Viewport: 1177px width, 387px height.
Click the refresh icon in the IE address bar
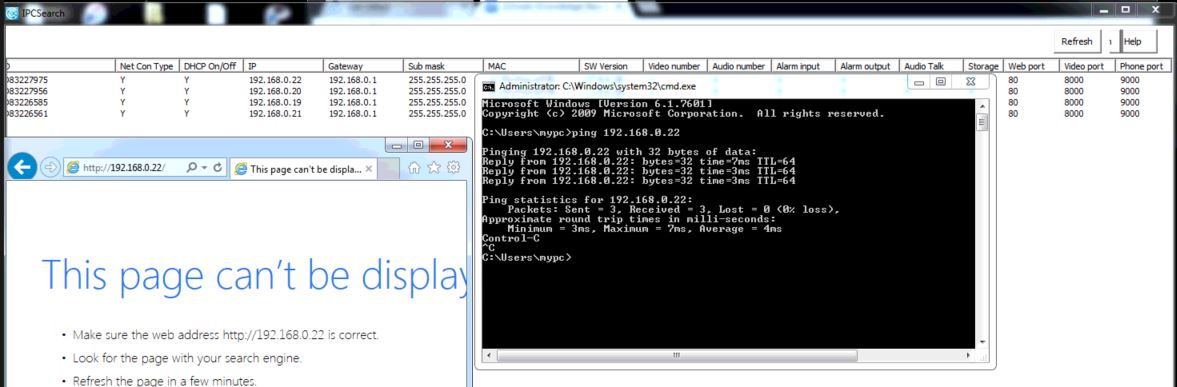[217, 168]
